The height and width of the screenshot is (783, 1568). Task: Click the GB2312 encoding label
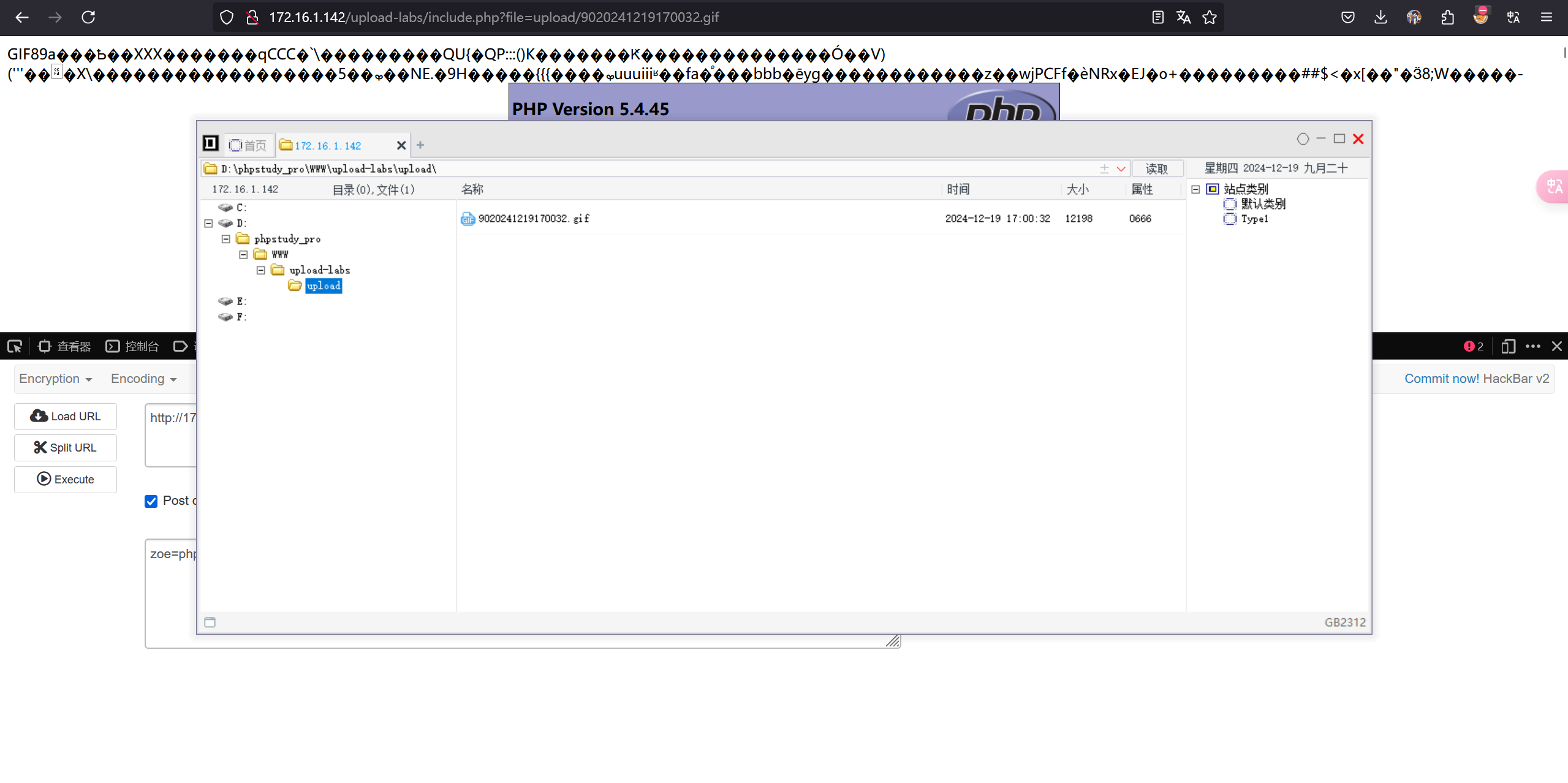(x=1345, y=622)
